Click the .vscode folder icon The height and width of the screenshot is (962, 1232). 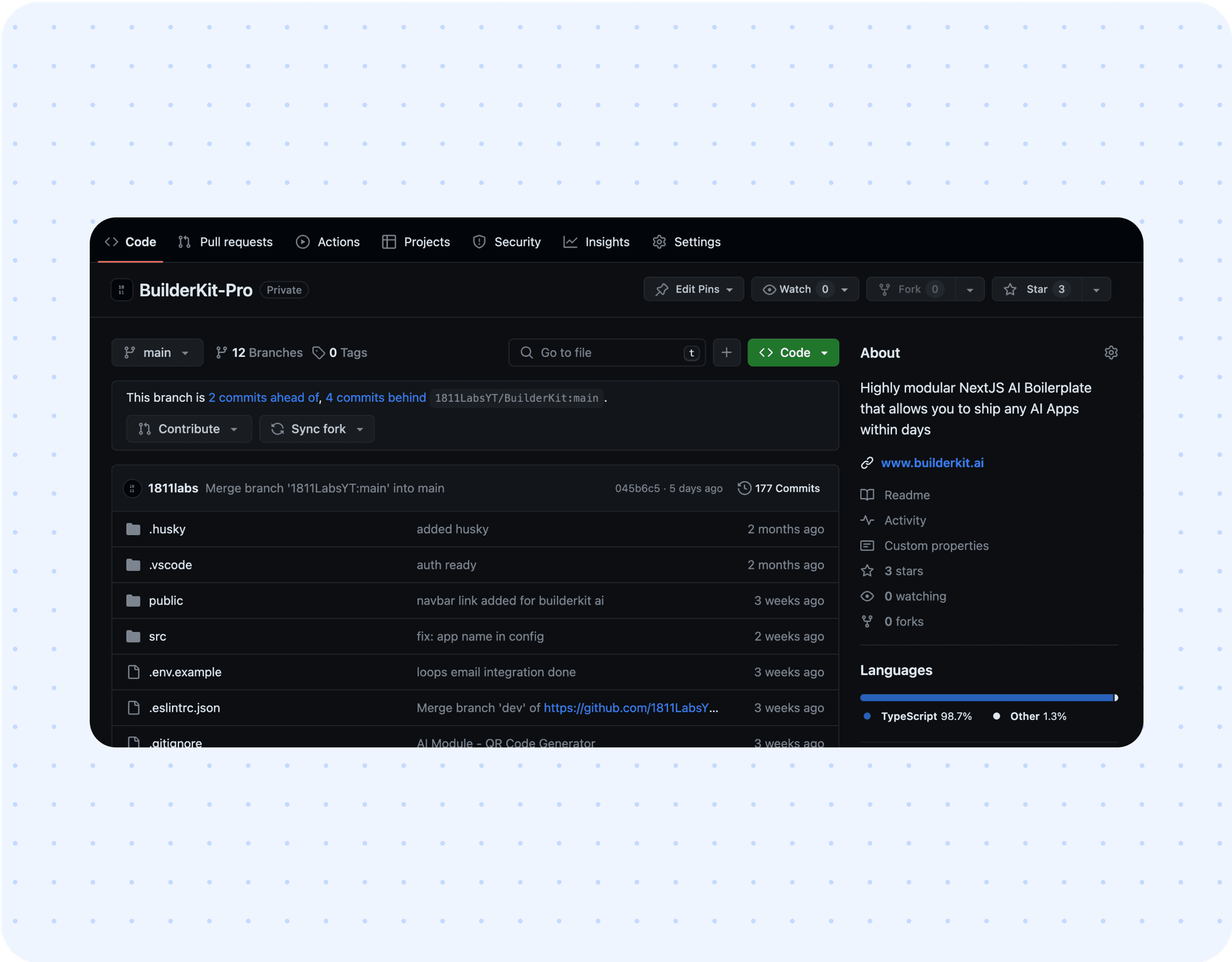[133, 565]
